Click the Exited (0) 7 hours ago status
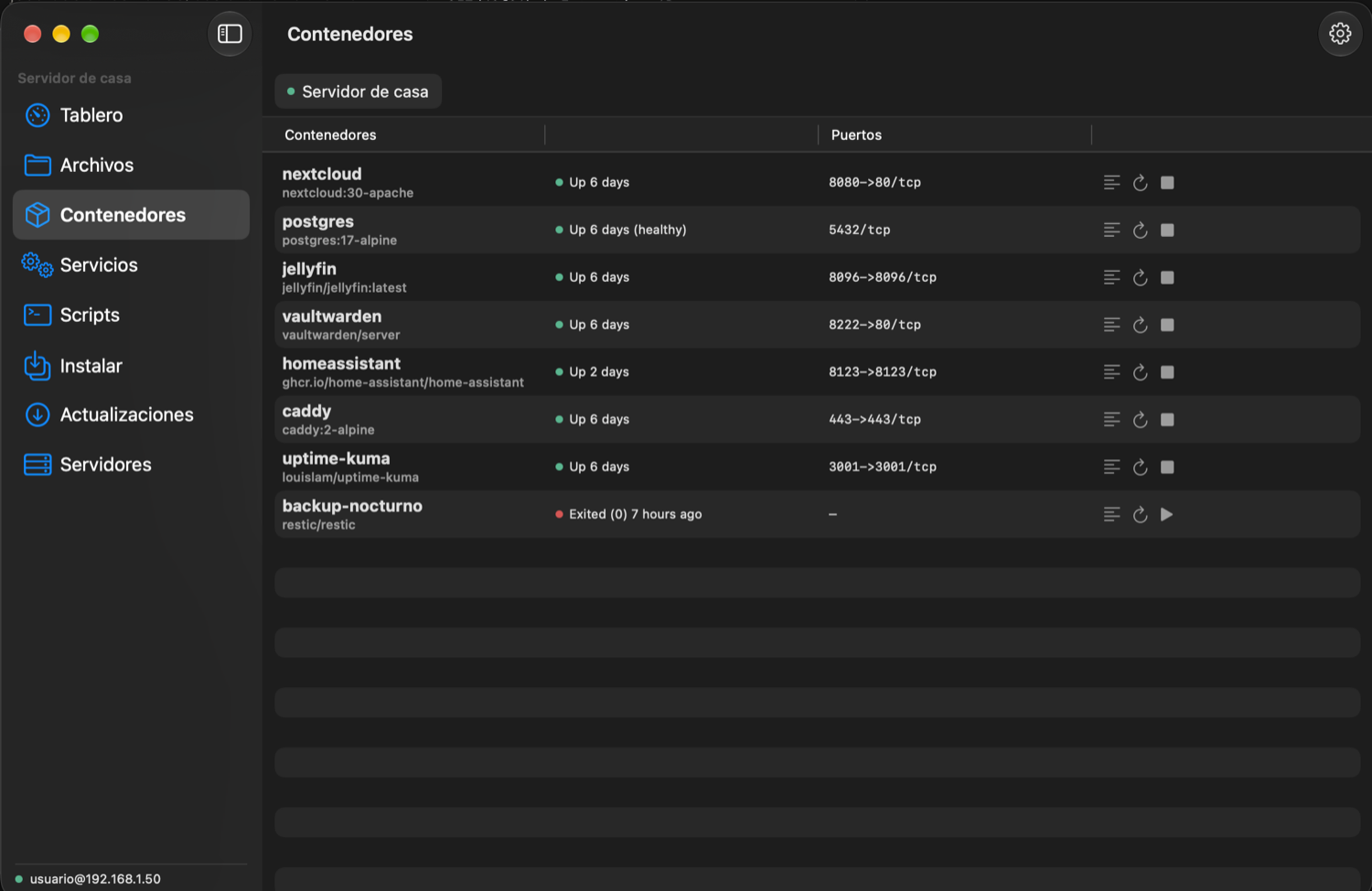The width and height of the screenshot is (1372, 891). click(636, 514)
